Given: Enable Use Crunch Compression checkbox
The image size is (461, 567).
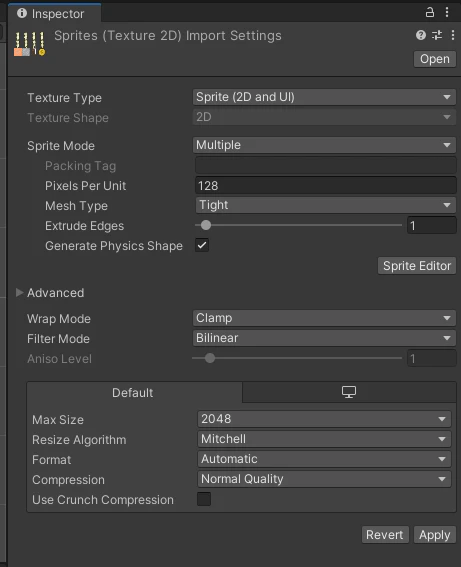Looking at the screenshot, I should tap(204, 499).
